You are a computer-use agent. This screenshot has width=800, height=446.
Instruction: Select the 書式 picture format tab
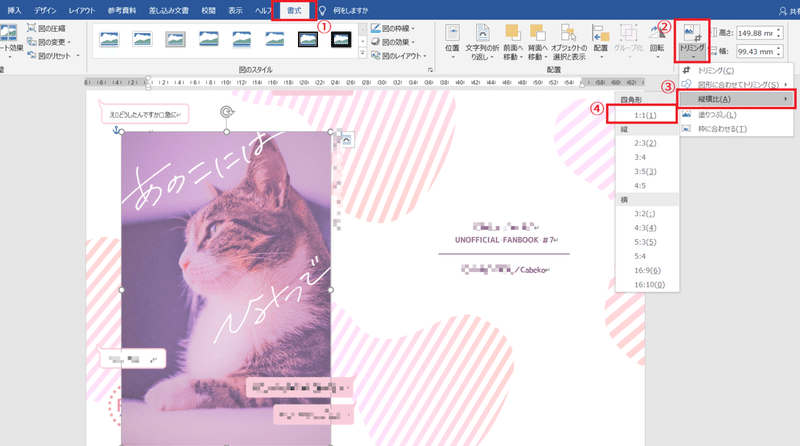(x=294, y=10)
